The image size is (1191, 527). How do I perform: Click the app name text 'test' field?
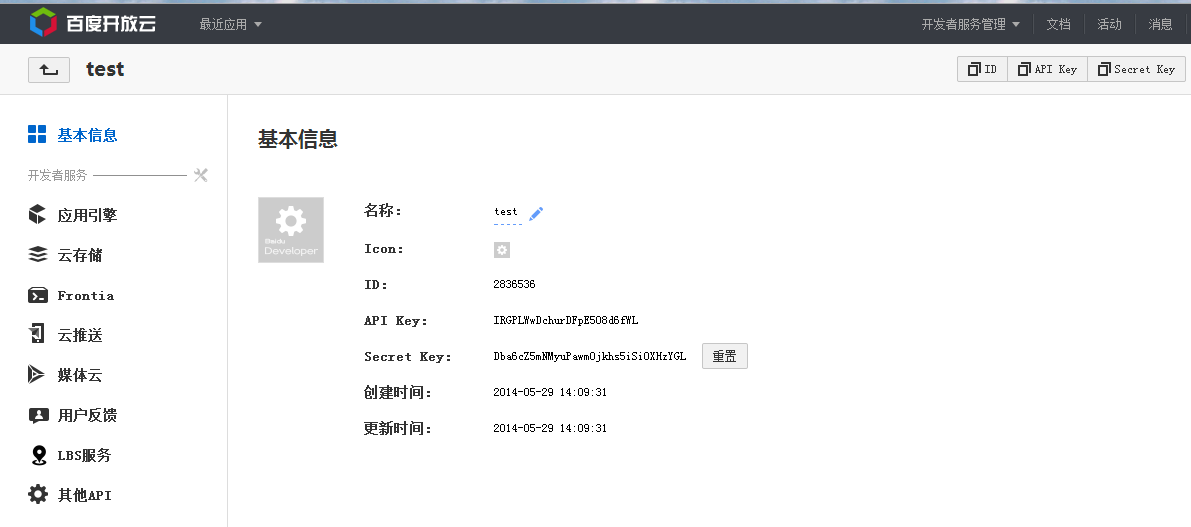(x=506, y=212)
